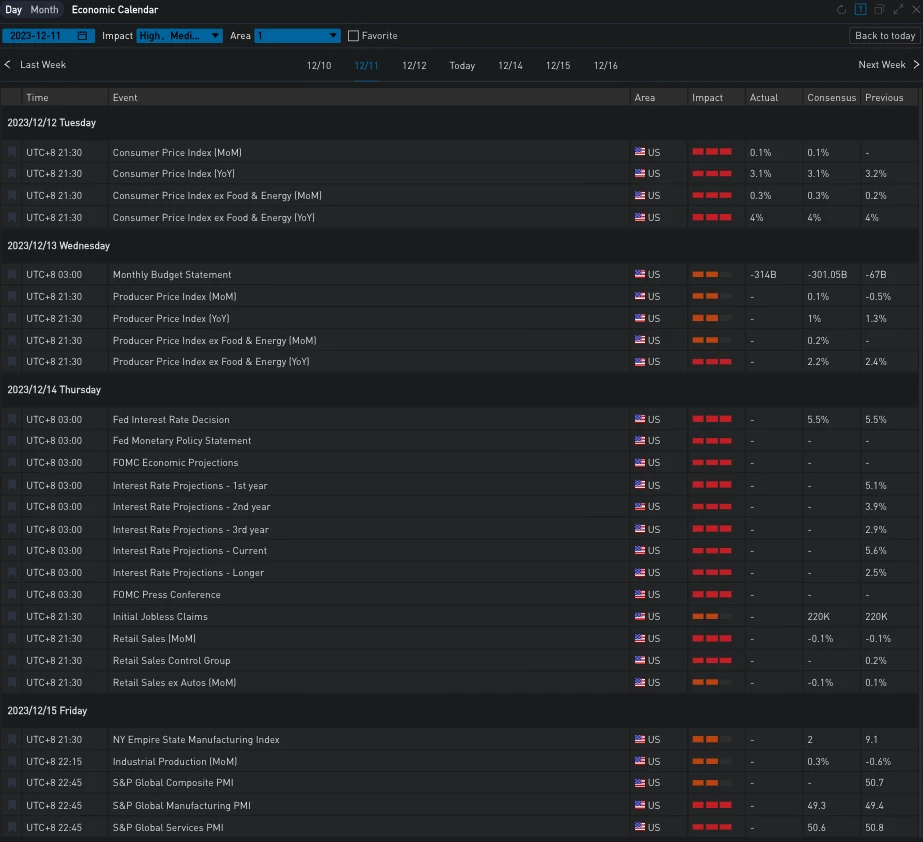Click the refresh icon in the title bar

pos(842,10)
